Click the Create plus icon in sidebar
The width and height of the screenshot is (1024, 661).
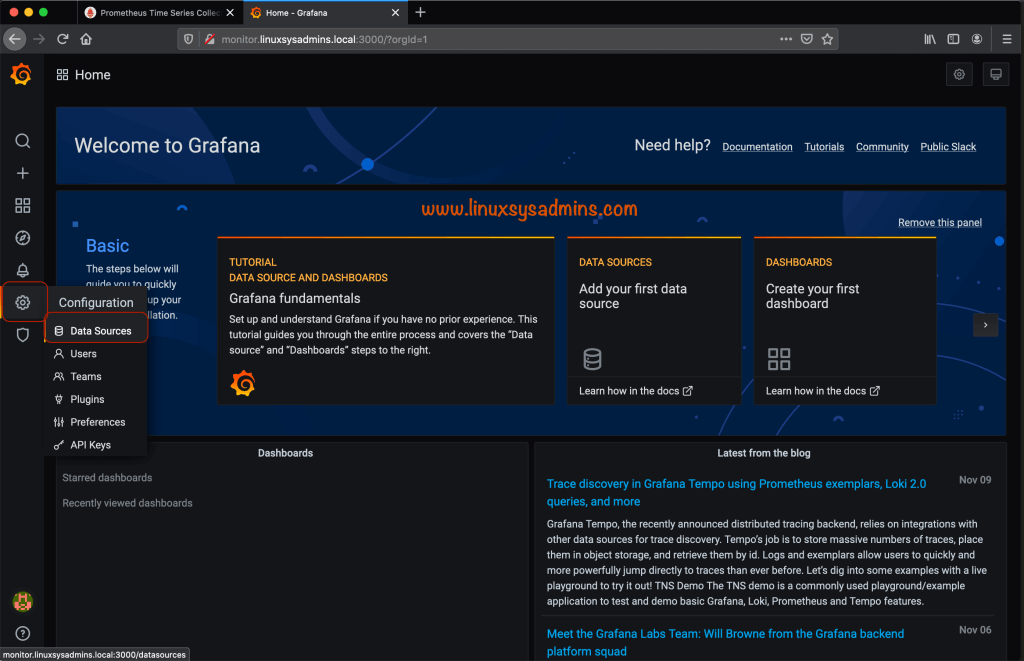click(x=22, y=173)
